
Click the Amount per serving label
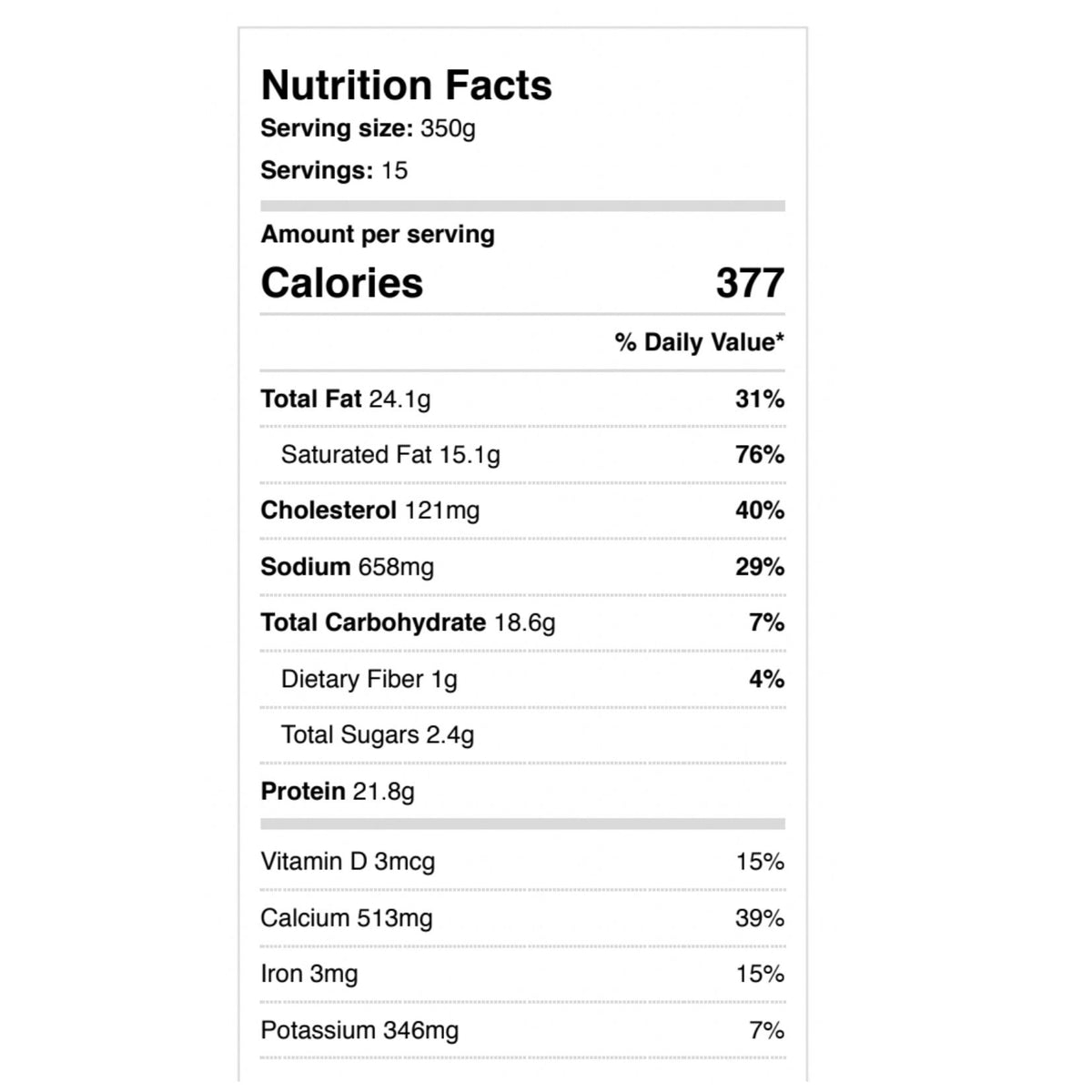pos(378,234)
